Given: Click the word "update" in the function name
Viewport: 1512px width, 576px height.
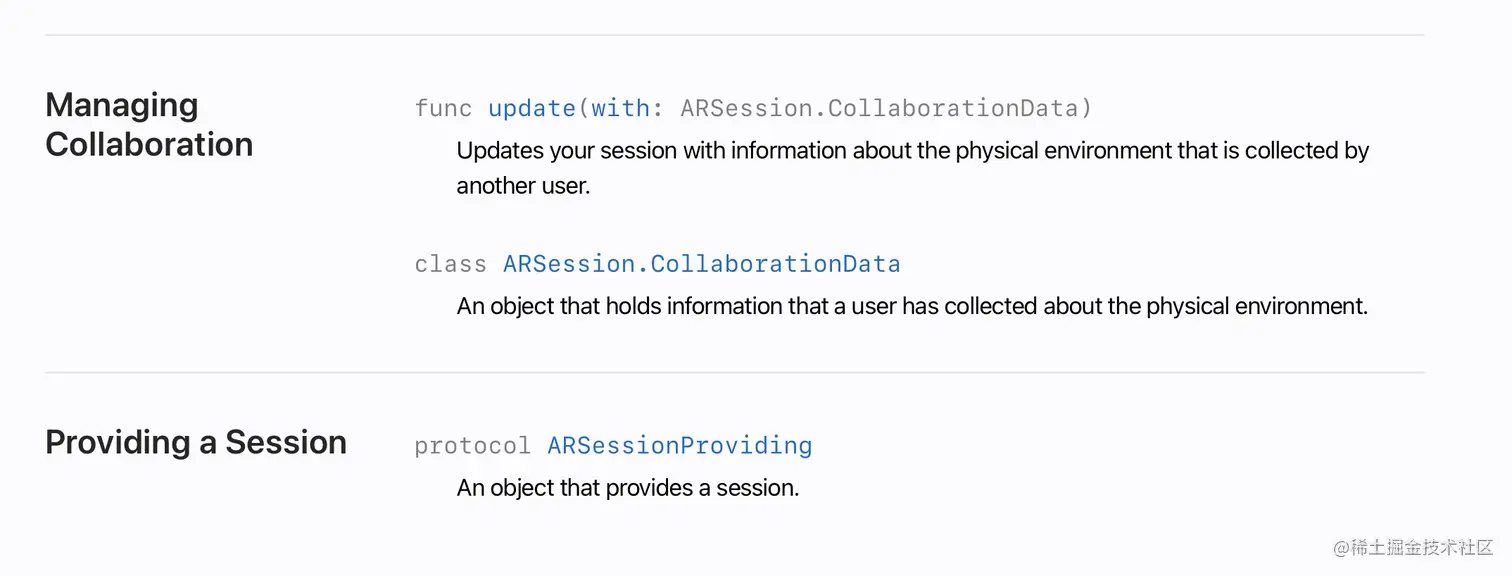Looking at the screenshot, I should tap(531, 108).
